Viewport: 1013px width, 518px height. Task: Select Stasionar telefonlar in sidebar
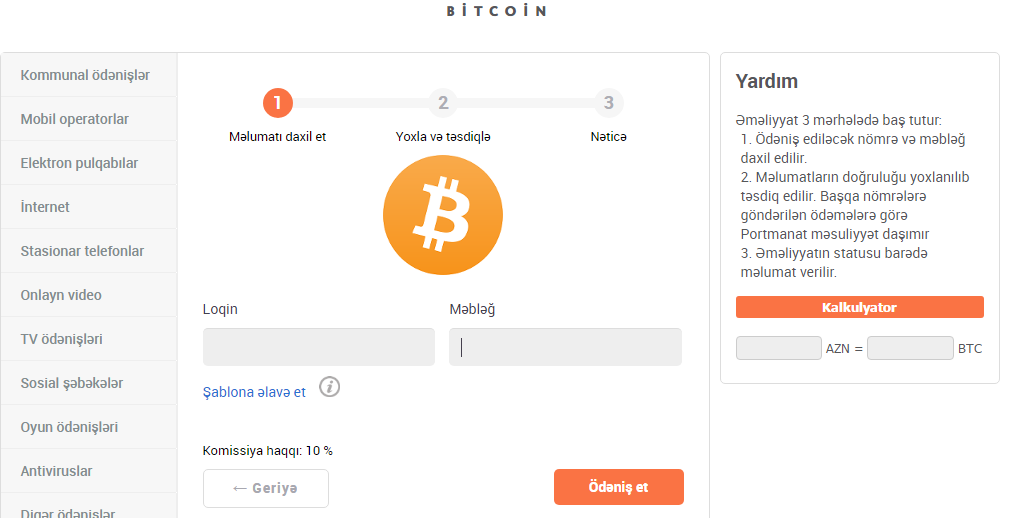pos(82,251)
